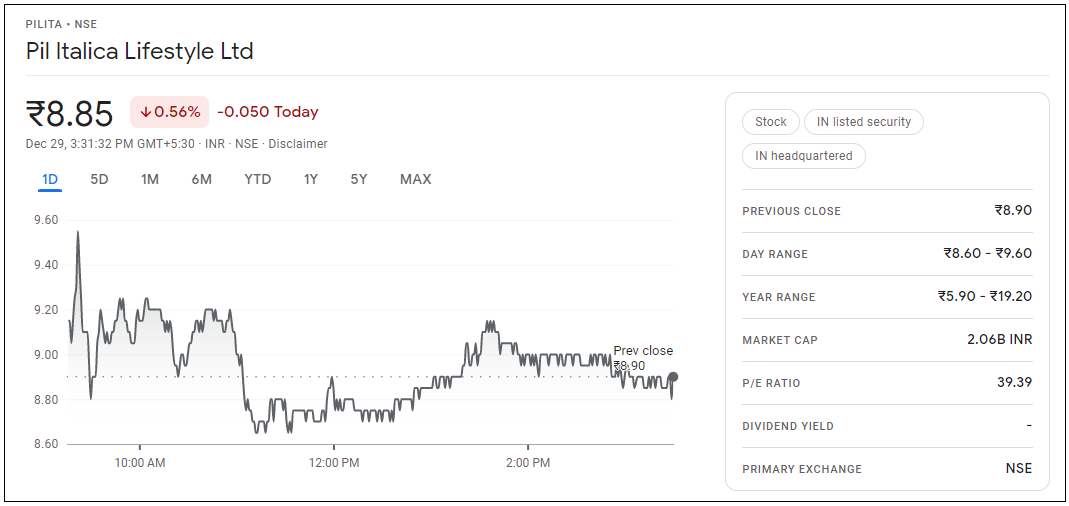Click the 9.40 y-axis label
The width and height of the screenshot is (1069, 506).
click(46, 265)
